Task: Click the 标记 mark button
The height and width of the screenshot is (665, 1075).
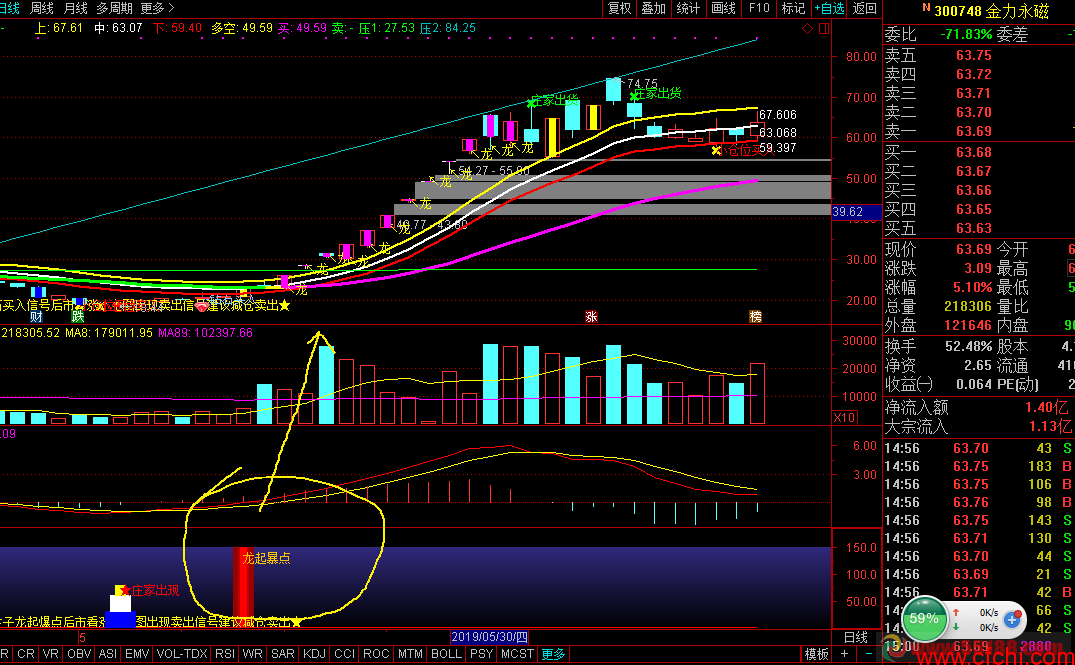Action: [x=793, y=8]
